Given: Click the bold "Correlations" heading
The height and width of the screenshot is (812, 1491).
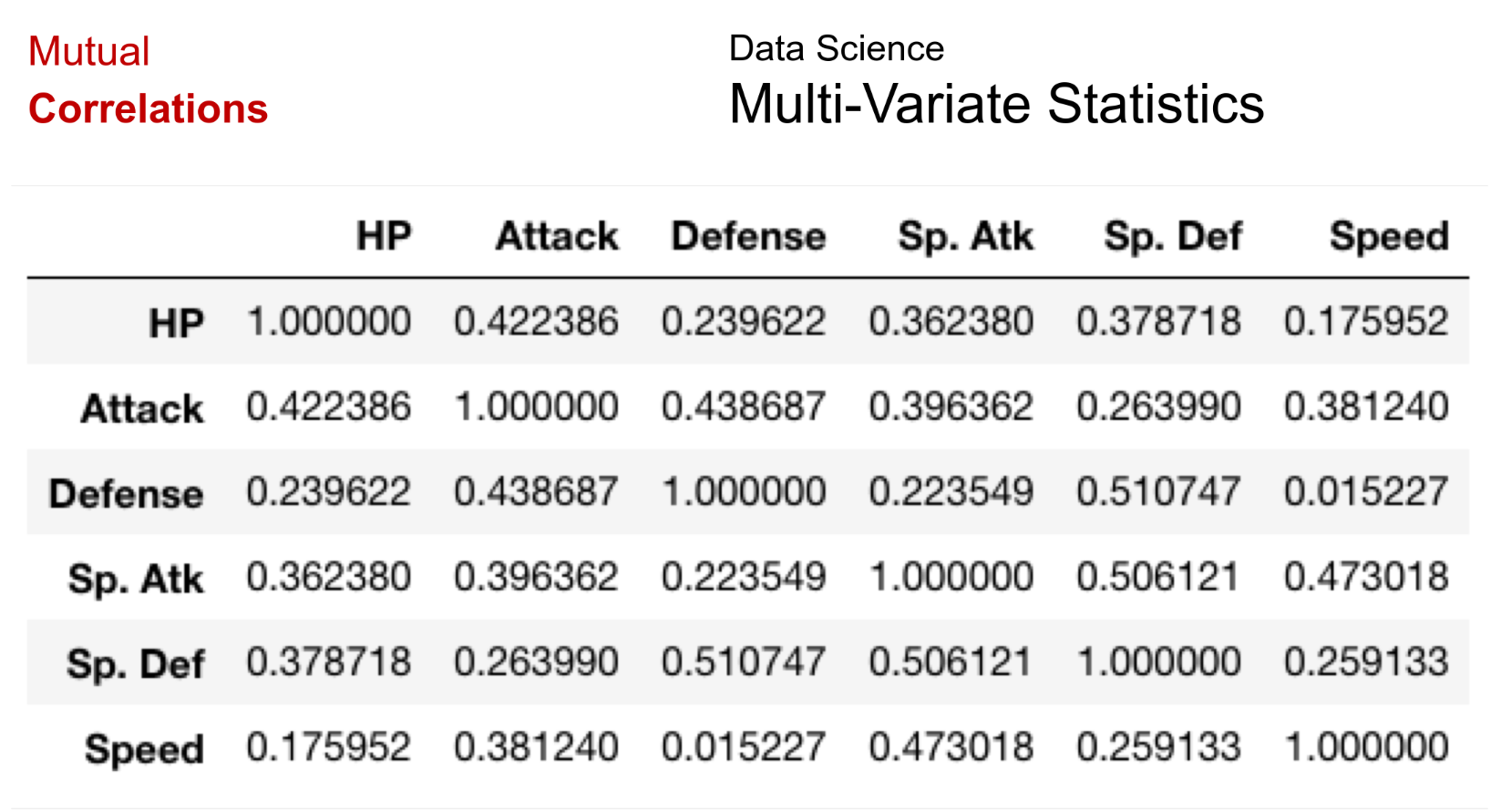Looking at the screenshot, I should 148,108.
